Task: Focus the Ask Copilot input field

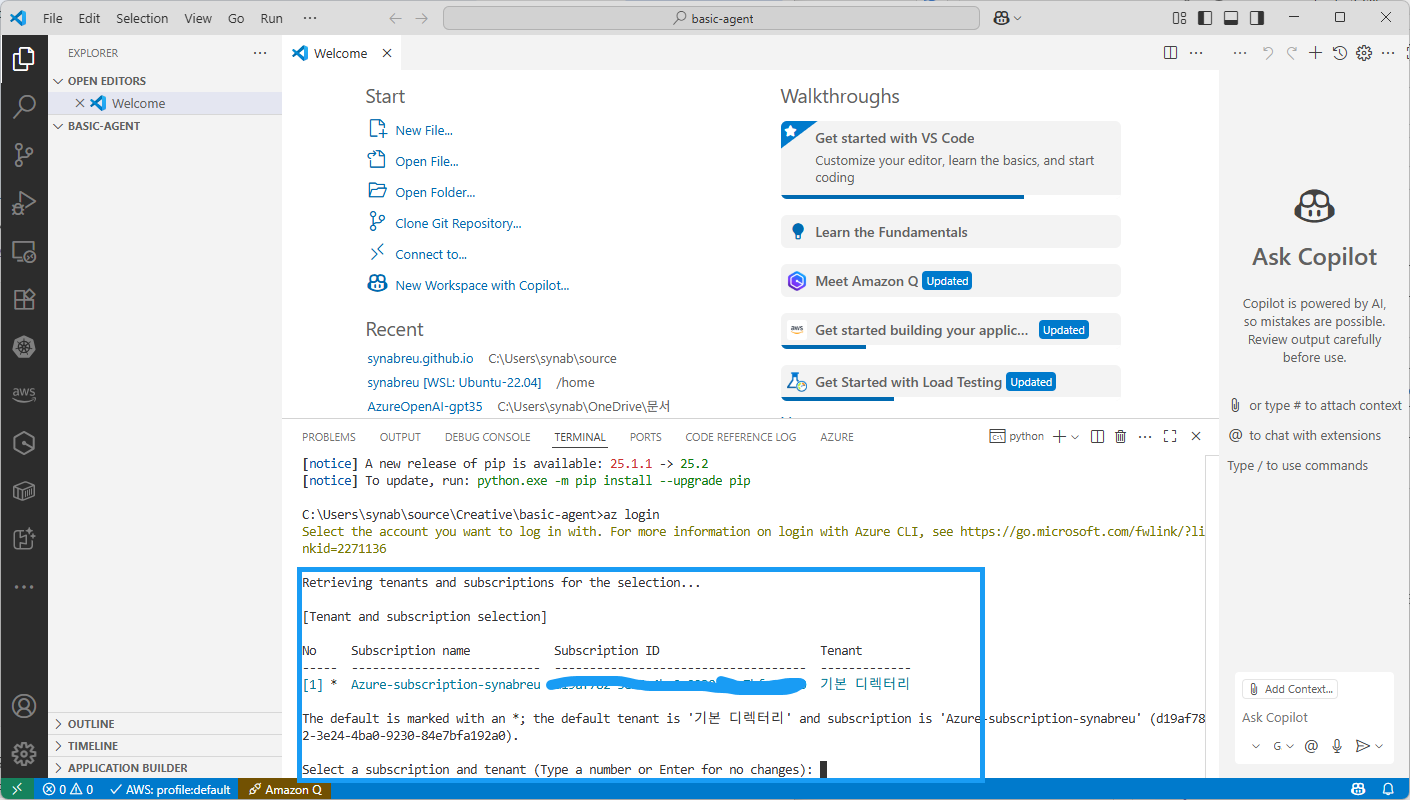Action: point(1312,717)
